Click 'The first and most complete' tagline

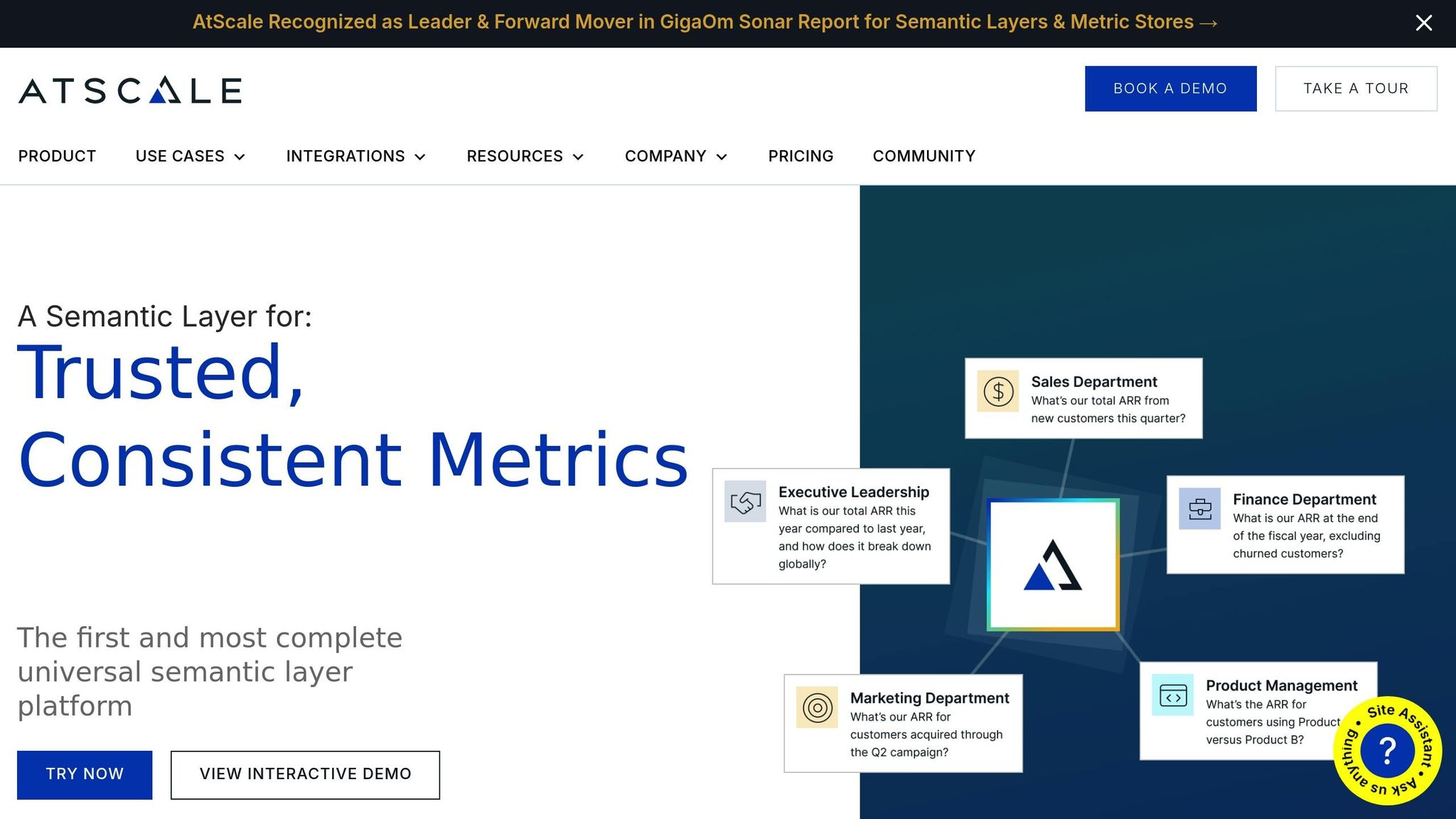(x=210, y=672)
